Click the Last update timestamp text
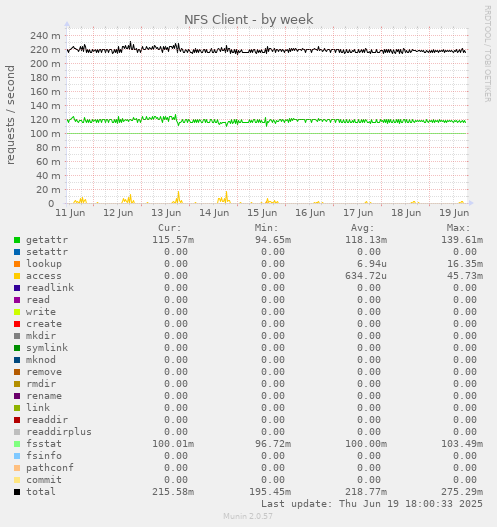Image resolution: width=497 pixels, height=527 pixels. tap(372, 504)
